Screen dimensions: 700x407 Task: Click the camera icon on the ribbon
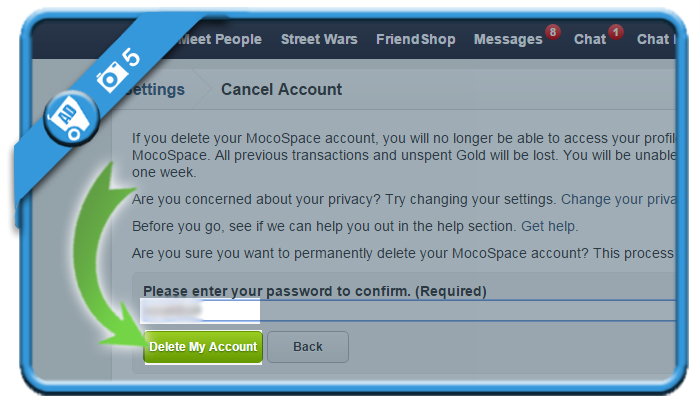tap(110, 77)
